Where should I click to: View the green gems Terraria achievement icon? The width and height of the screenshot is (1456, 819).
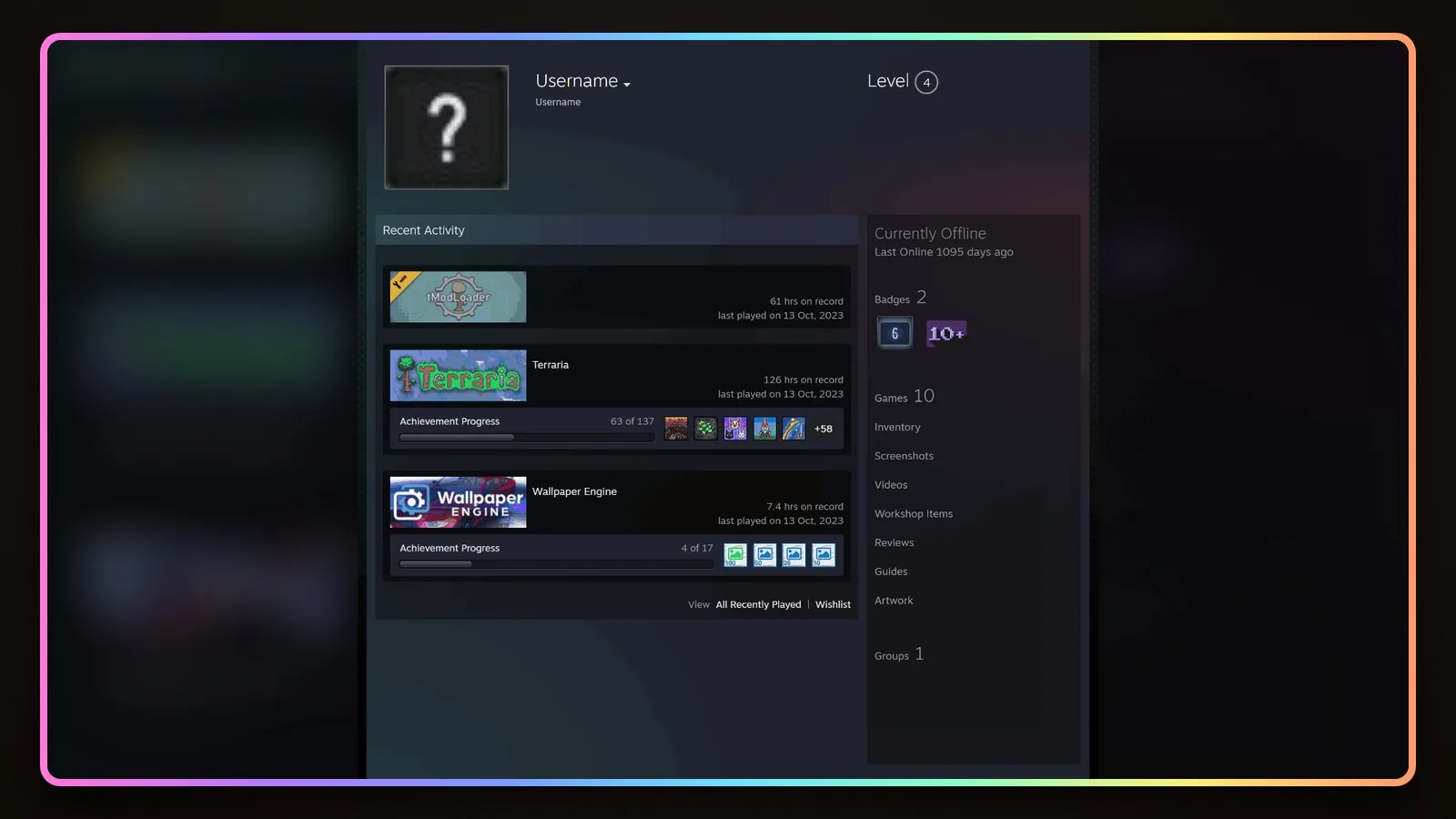click(705, 429)
